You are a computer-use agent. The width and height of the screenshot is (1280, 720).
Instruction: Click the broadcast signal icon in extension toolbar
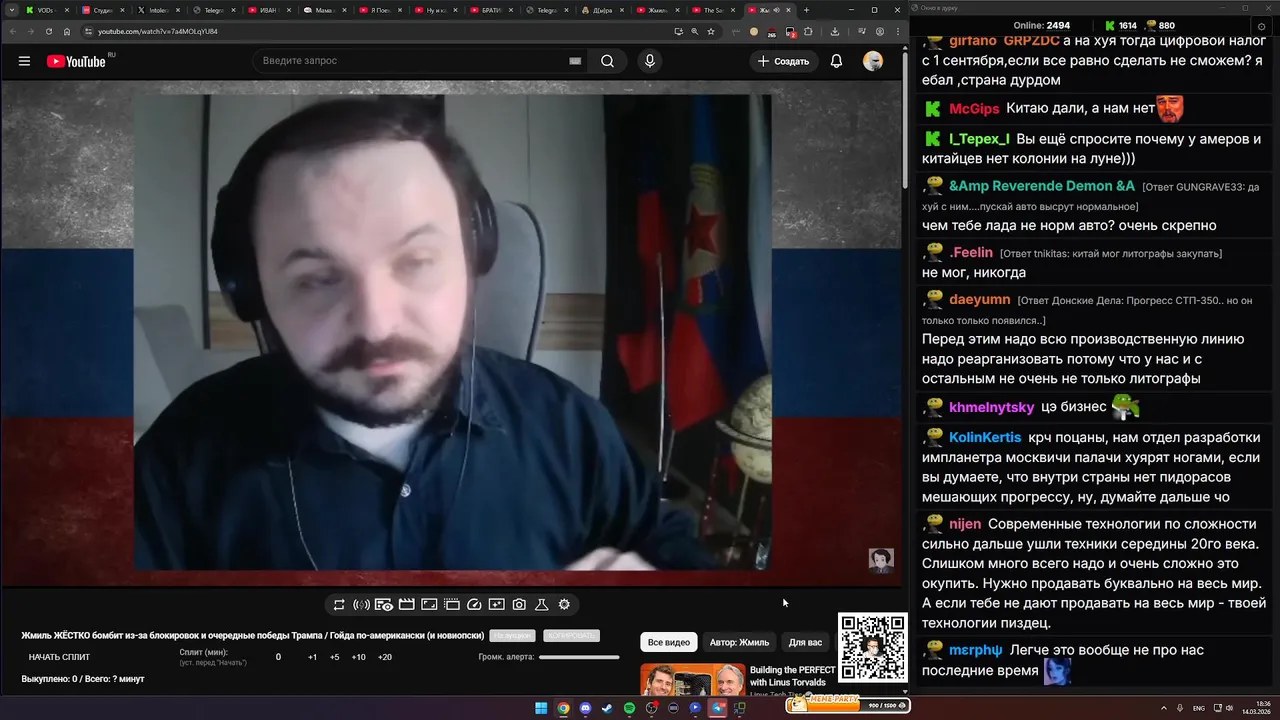point(361,604)
